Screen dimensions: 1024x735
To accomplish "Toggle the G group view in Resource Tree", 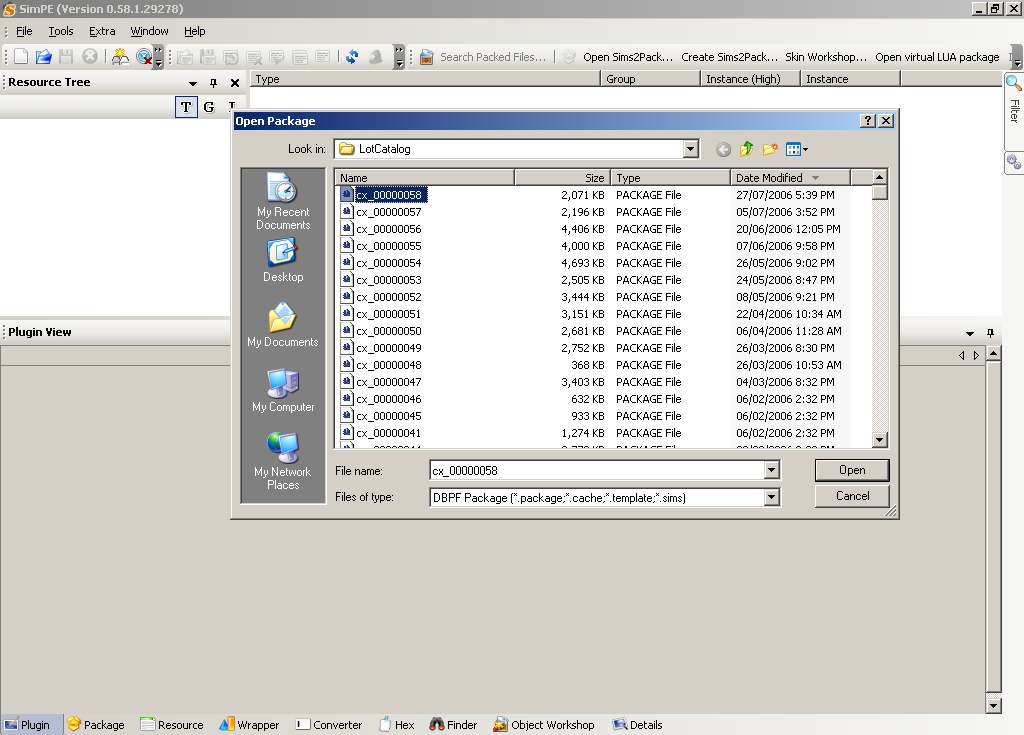I will tap(209, 107).
